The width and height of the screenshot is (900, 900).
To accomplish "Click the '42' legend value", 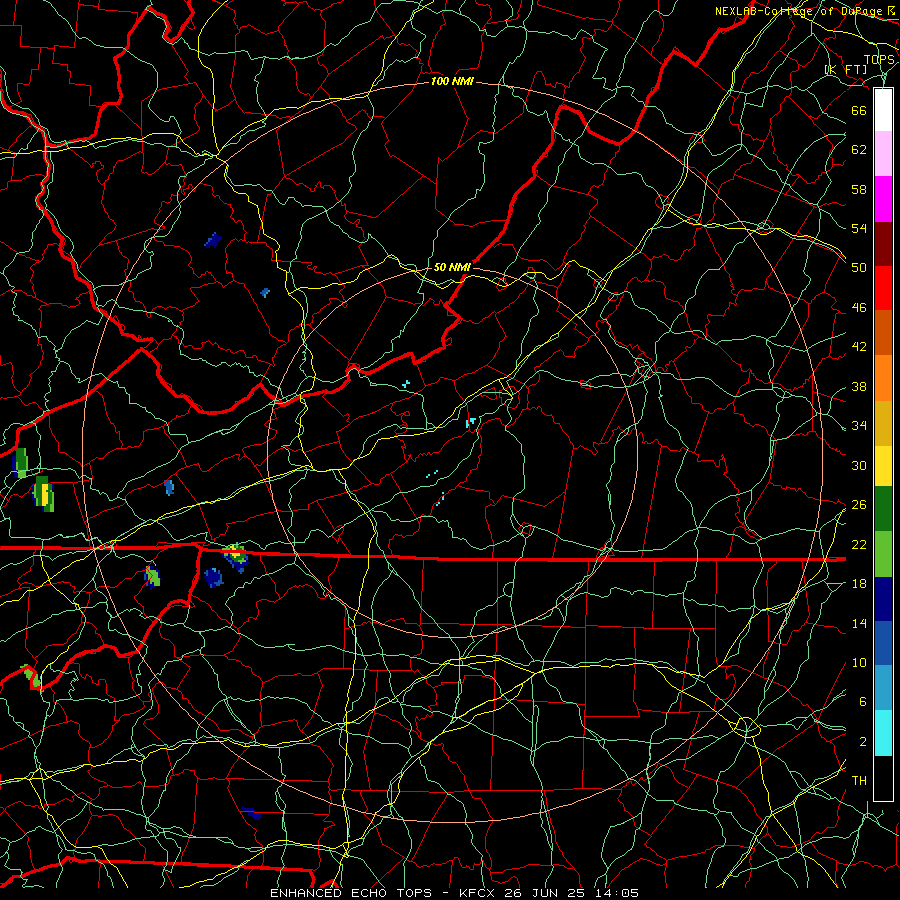I will click(859, 347).
